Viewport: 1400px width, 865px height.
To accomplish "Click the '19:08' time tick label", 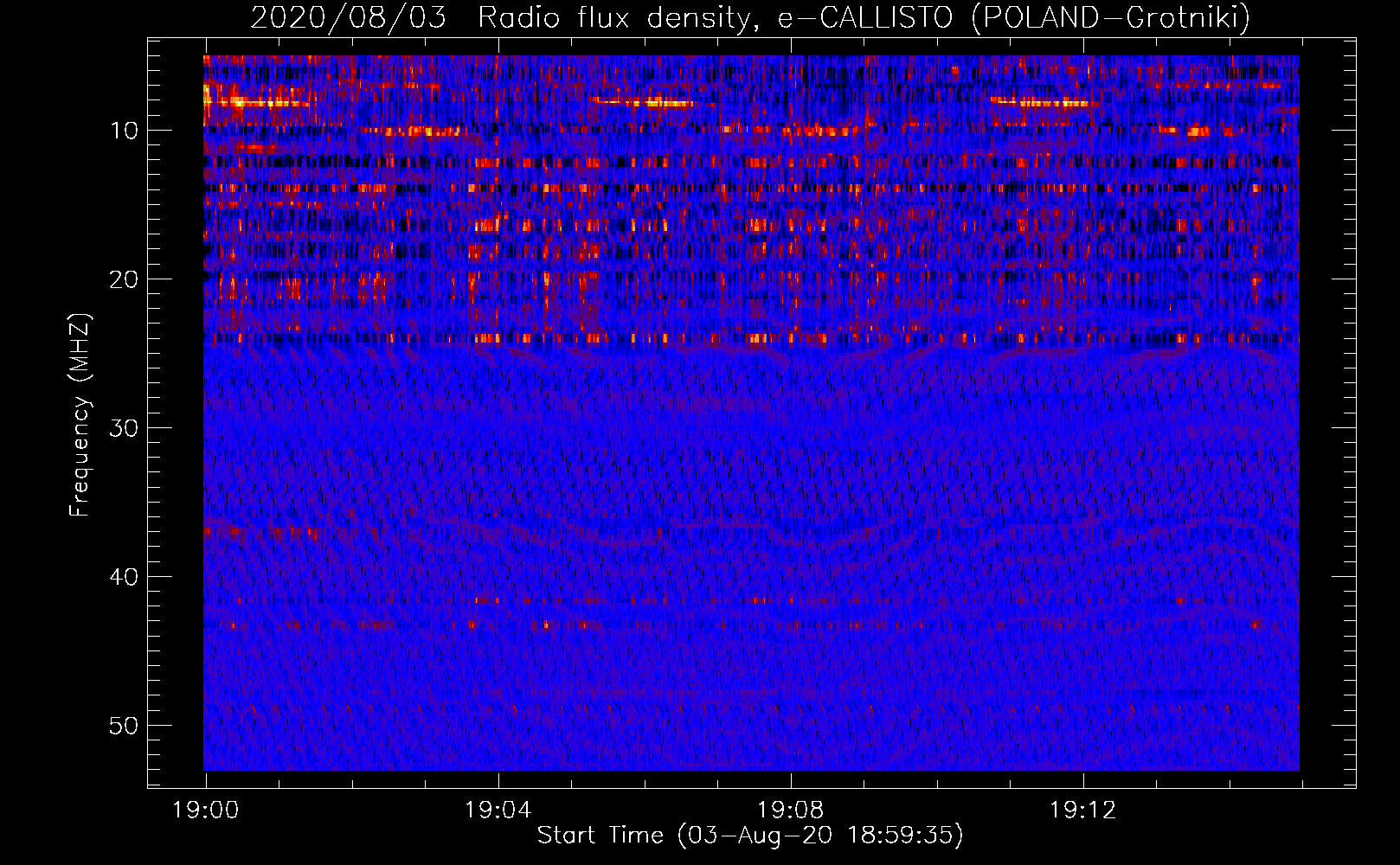I will click(790, 811).
